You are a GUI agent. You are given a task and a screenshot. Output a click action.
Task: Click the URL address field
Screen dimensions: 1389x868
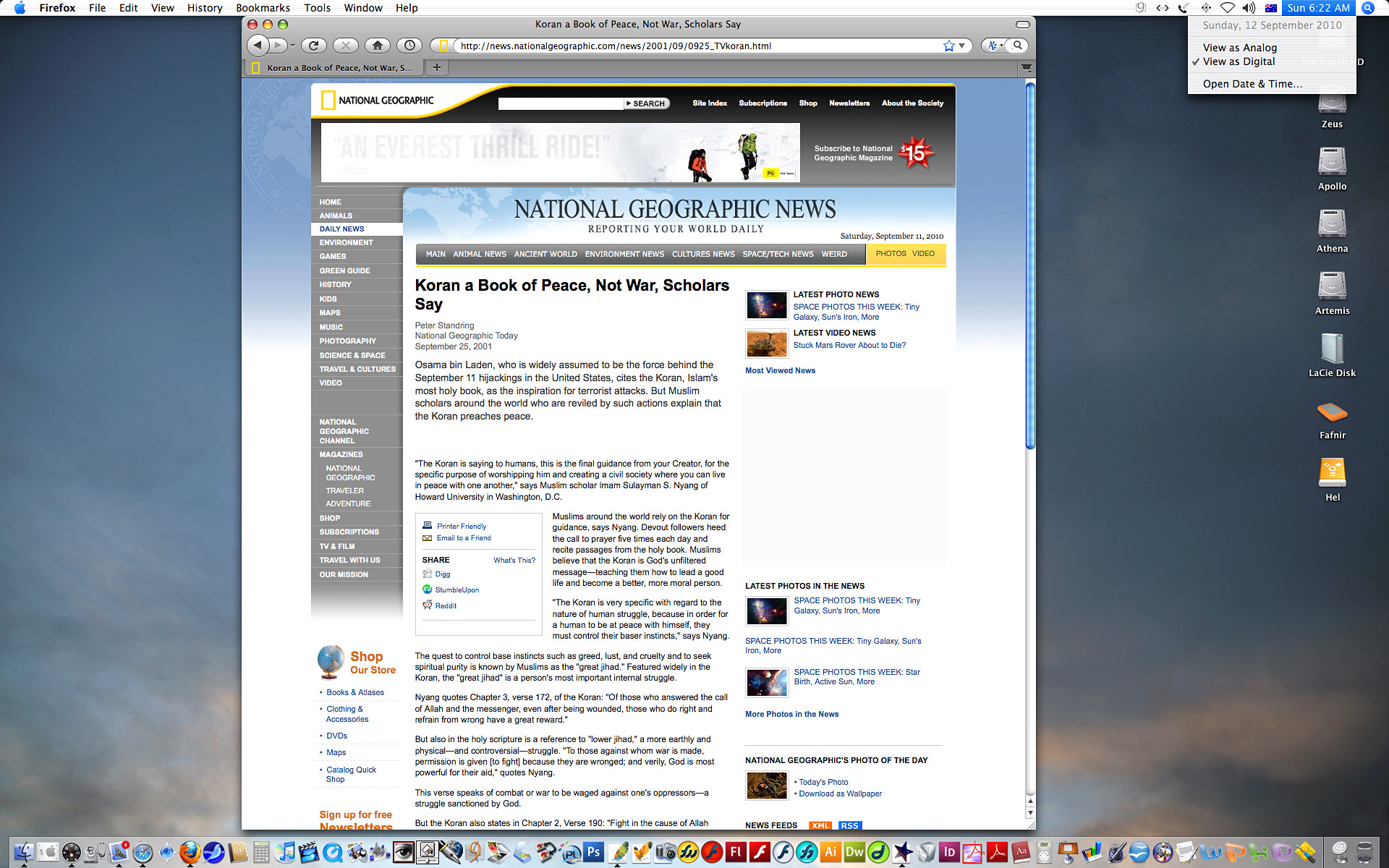698,46
